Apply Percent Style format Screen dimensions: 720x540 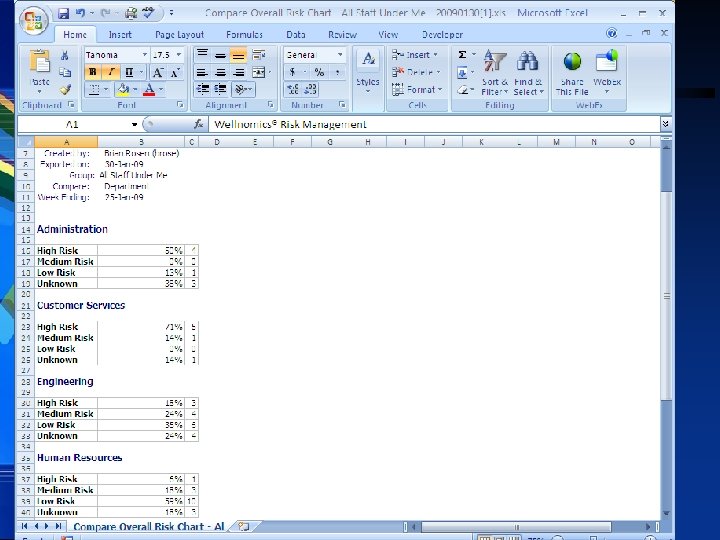pos(319,72)
